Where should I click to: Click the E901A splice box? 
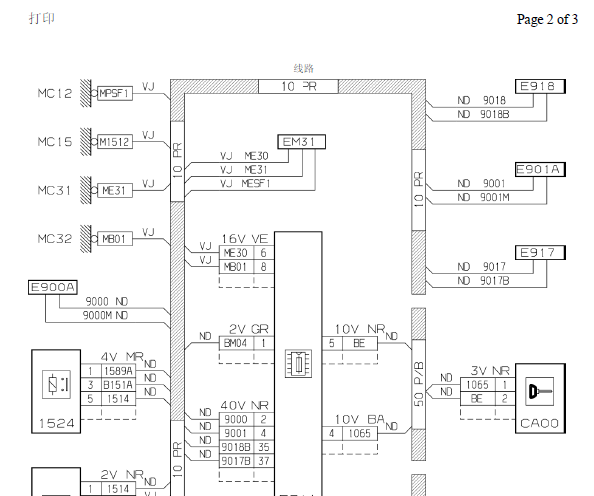[x=540, y=169]
